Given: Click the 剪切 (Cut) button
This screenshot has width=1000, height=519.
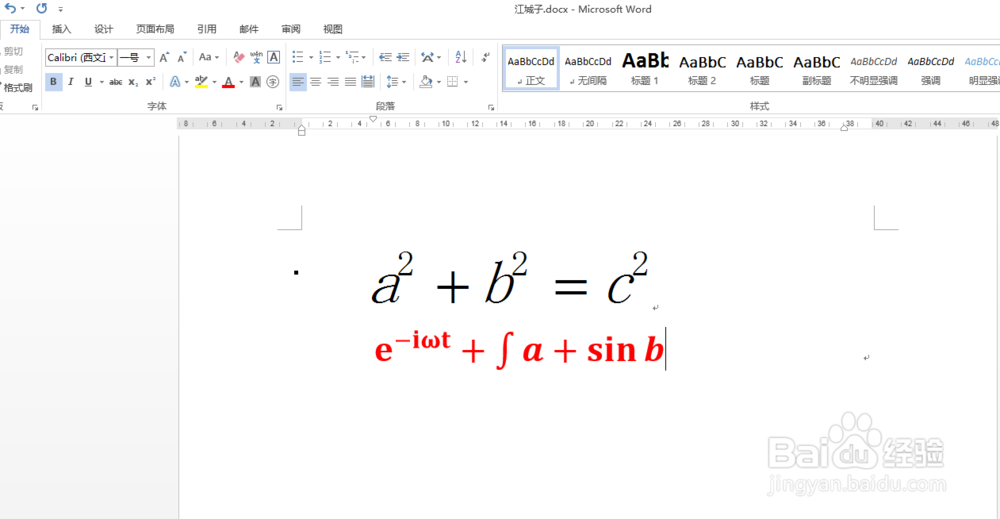Looking at the screenshot, I should point(12,51).
